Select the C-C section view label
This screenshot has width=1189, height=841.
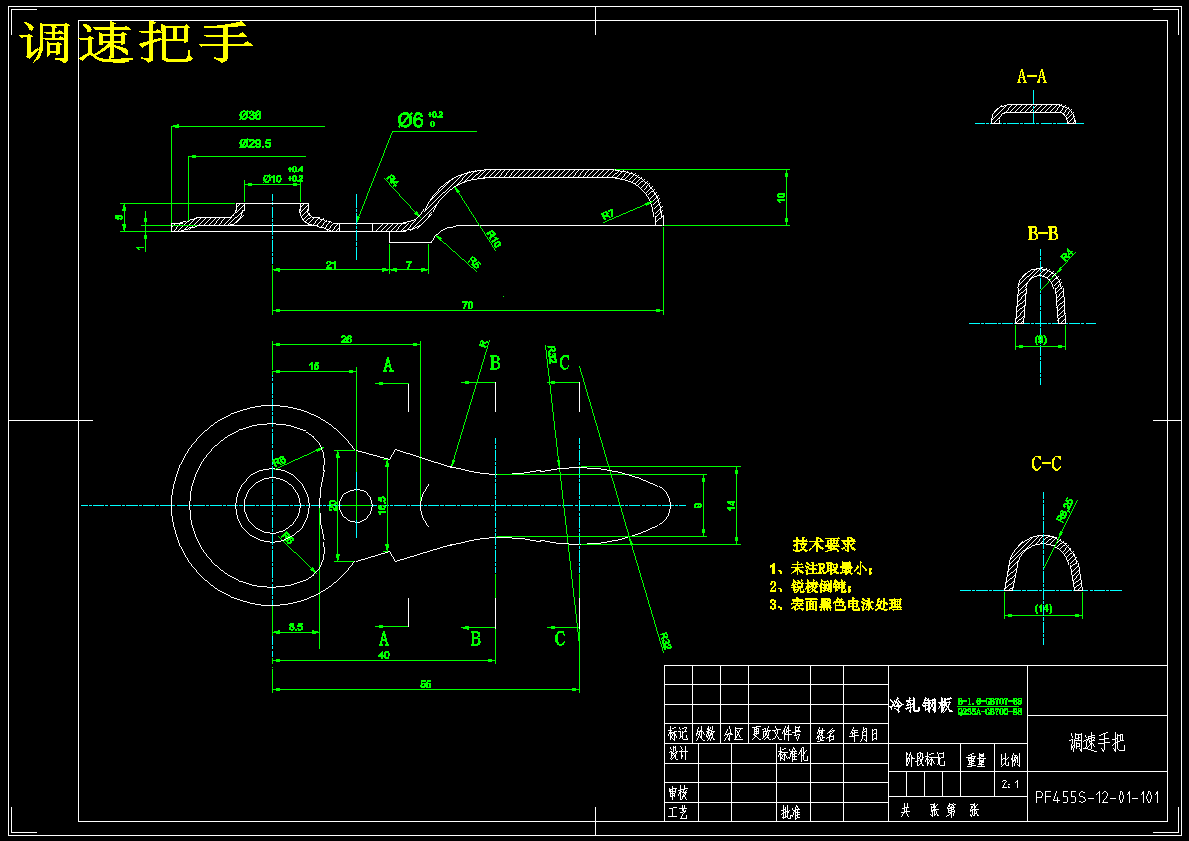tap(1046, 464)
